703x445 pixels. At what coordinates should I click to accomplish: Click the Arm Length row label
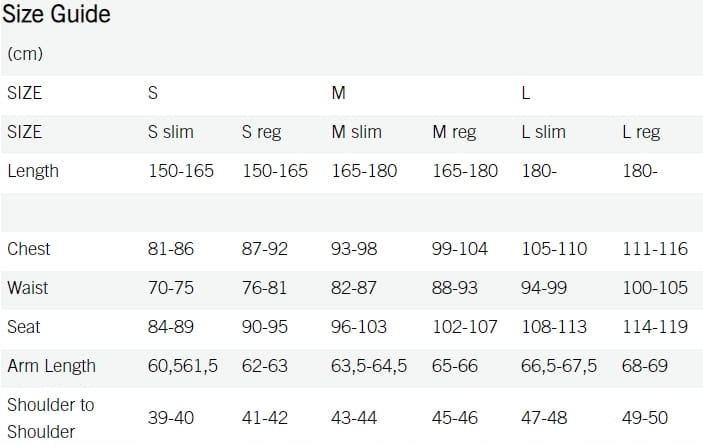pos(52,366)
